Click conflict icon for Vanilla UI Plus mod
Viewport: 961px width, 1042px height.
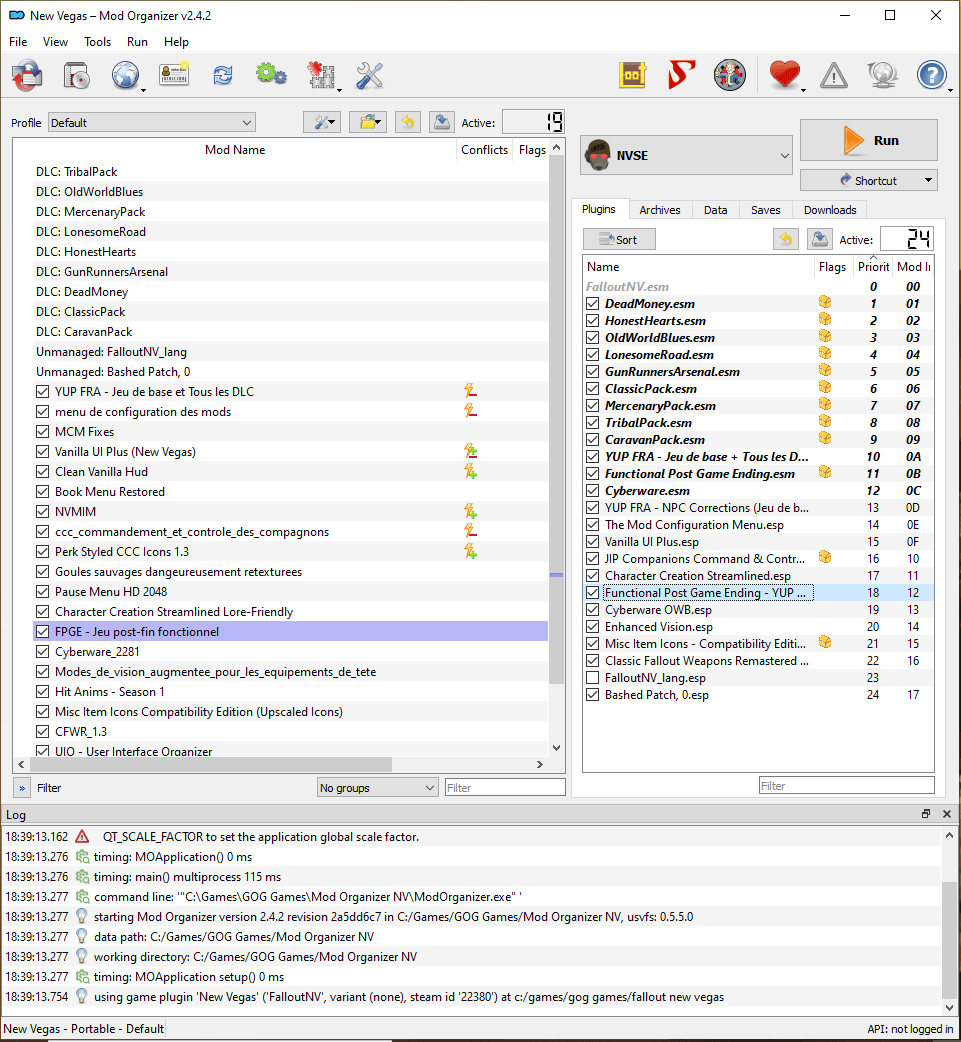pyautogui.click(x=470, y=451)
